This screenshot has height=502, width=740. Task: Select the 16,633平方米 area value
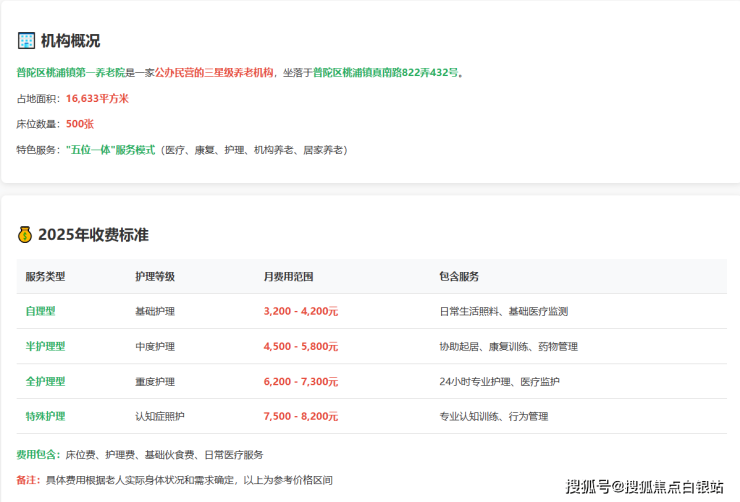97,99
